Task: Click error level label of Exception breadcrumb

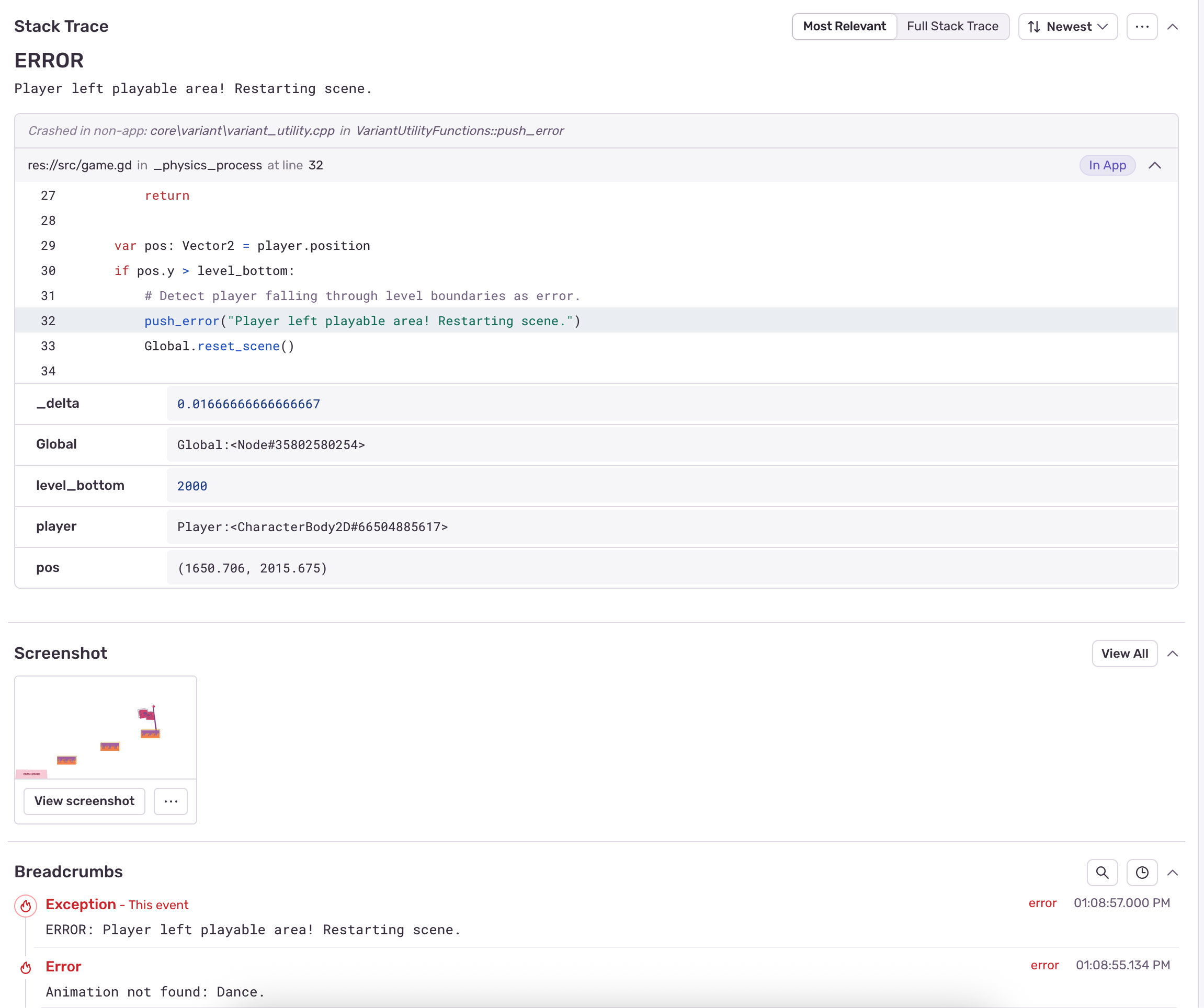Action: click(1042, 903)
